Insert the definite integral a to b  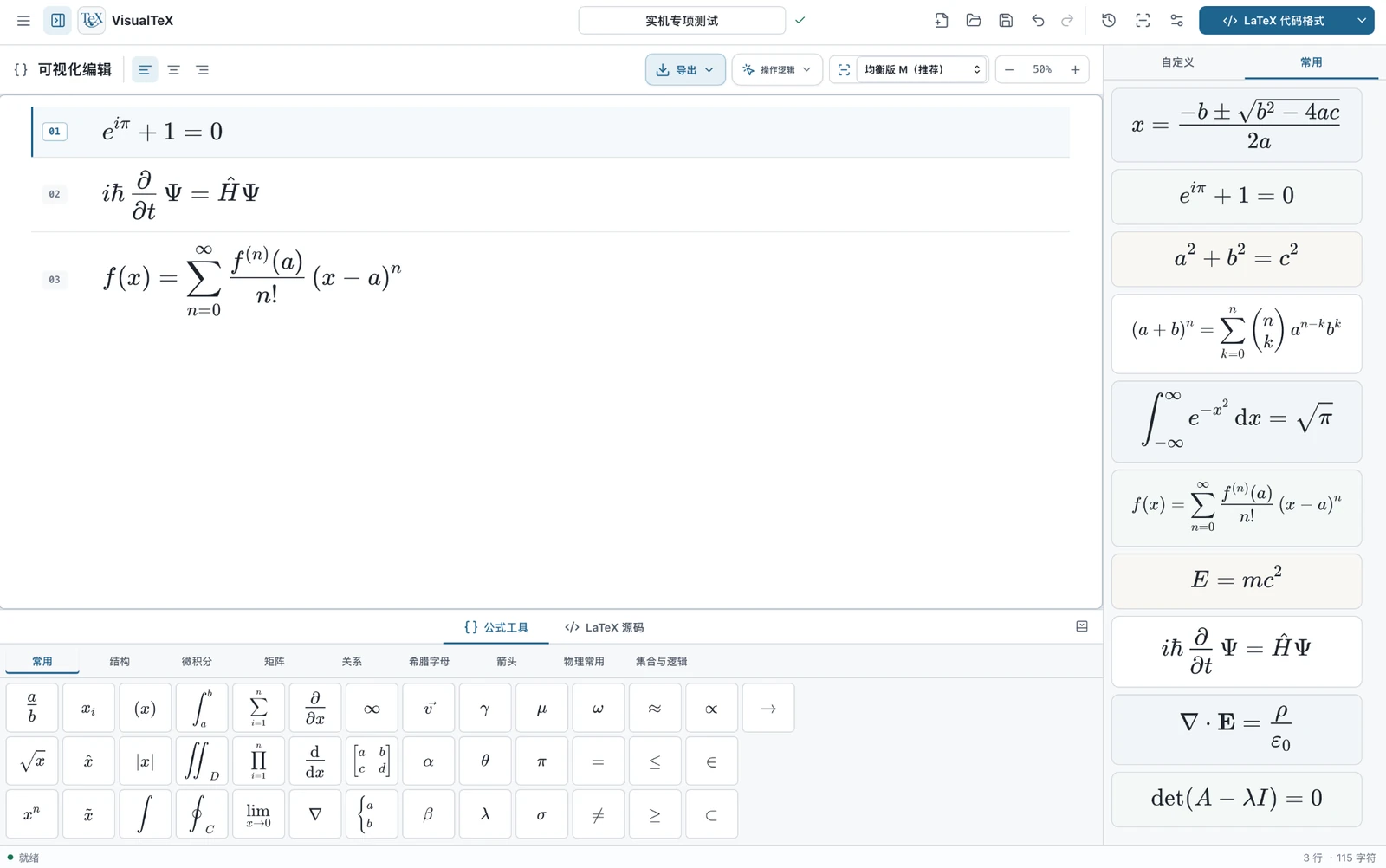(202, 708)
